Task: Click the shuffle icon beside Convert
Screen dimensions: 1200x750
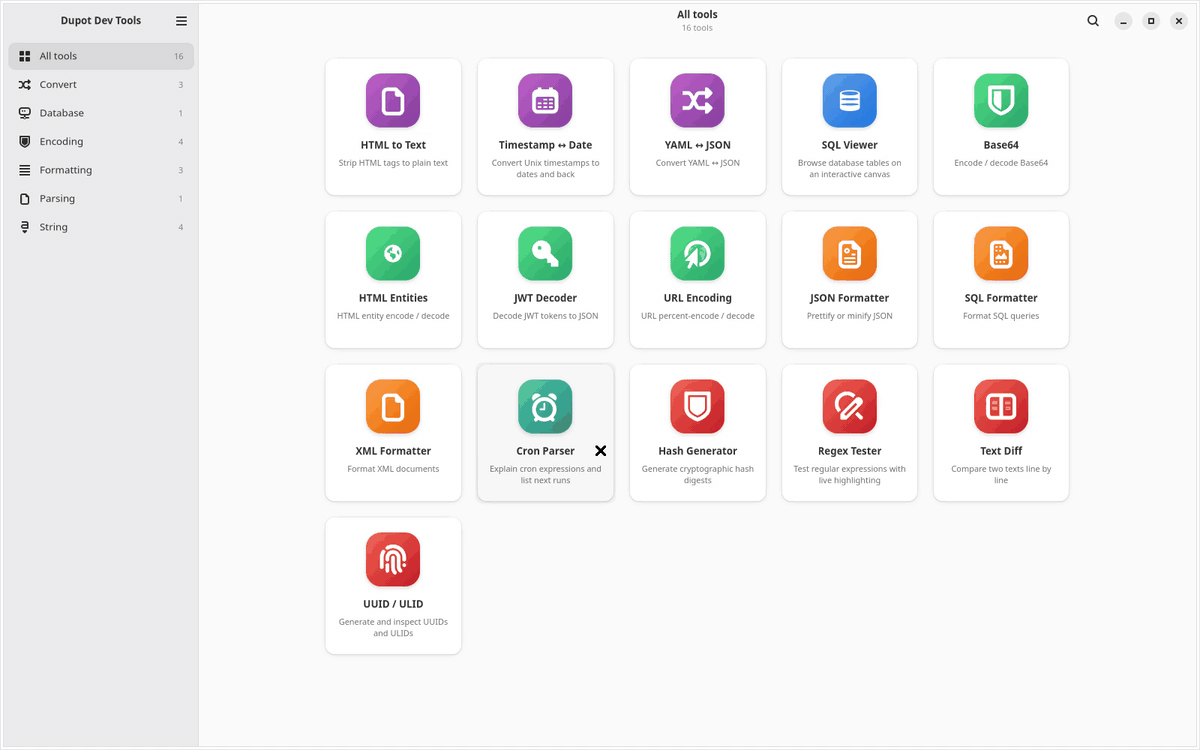Action: (x=25, y=85)
